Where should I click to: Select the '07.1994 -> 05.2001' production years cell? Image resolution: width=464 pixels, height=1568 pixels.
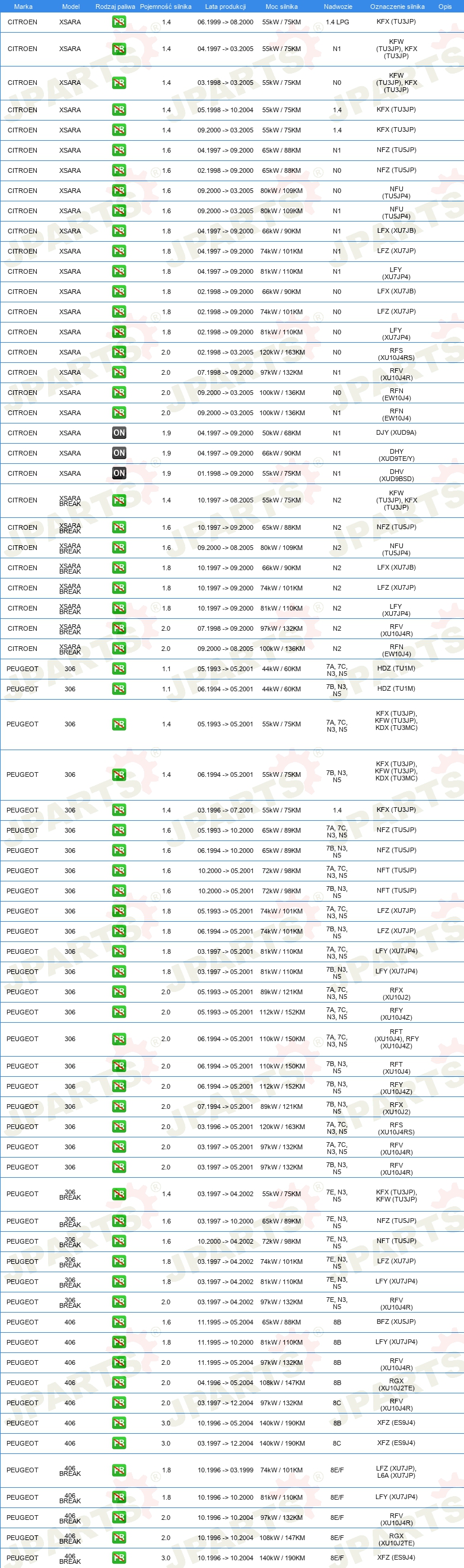click(225, 1107)
